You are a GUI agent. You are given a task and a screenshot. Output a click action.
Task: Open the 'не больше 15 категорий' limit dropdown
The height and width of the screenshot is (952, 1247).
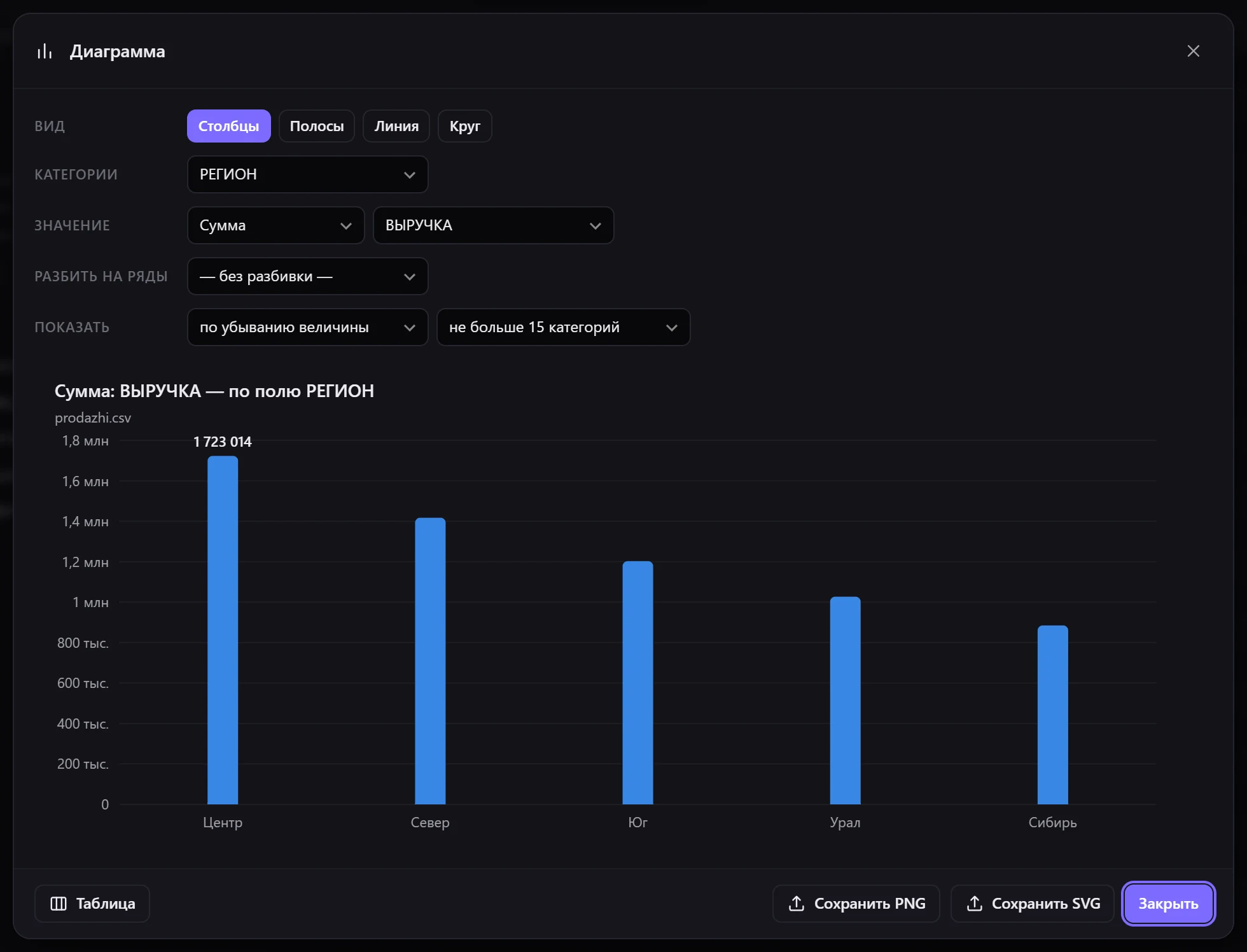click(563, 327)
